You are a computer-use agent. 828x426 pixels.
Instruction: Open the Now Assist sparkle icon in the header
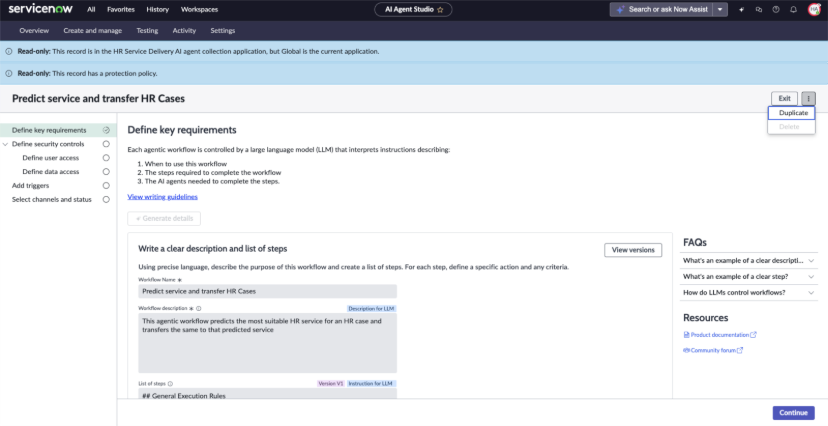741,10
